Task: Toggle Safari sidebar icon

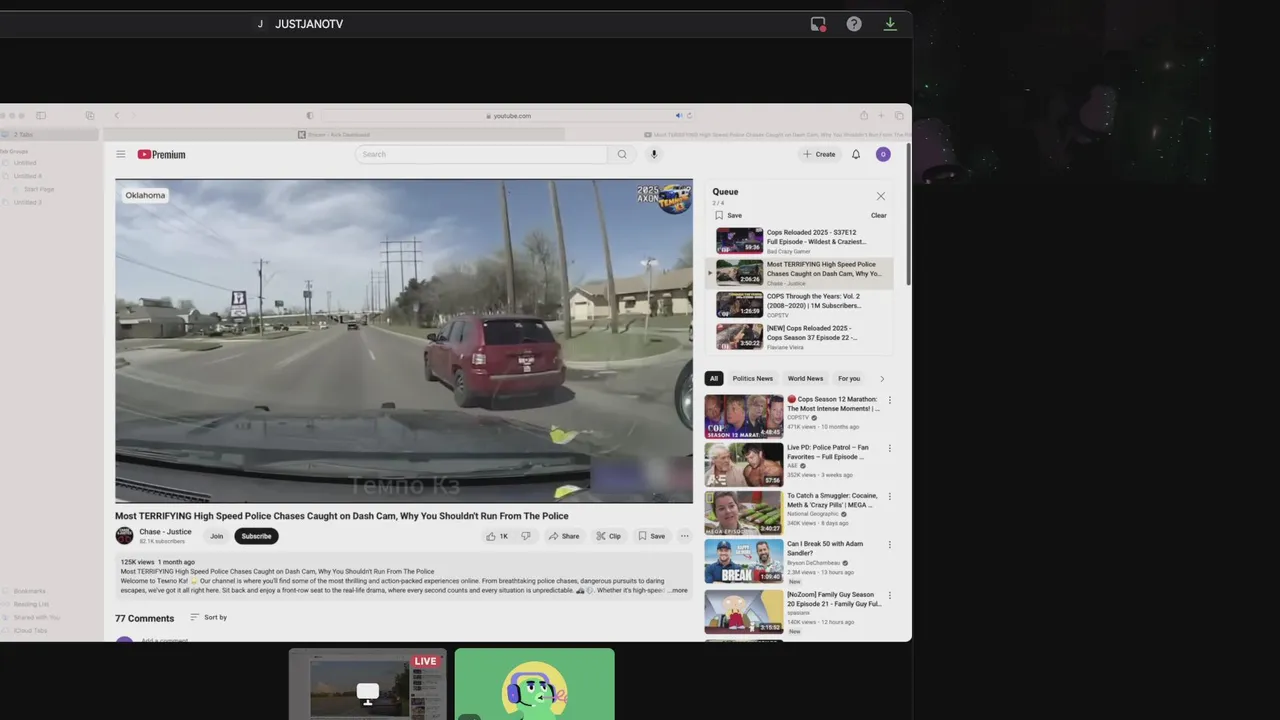Action: 41,116
